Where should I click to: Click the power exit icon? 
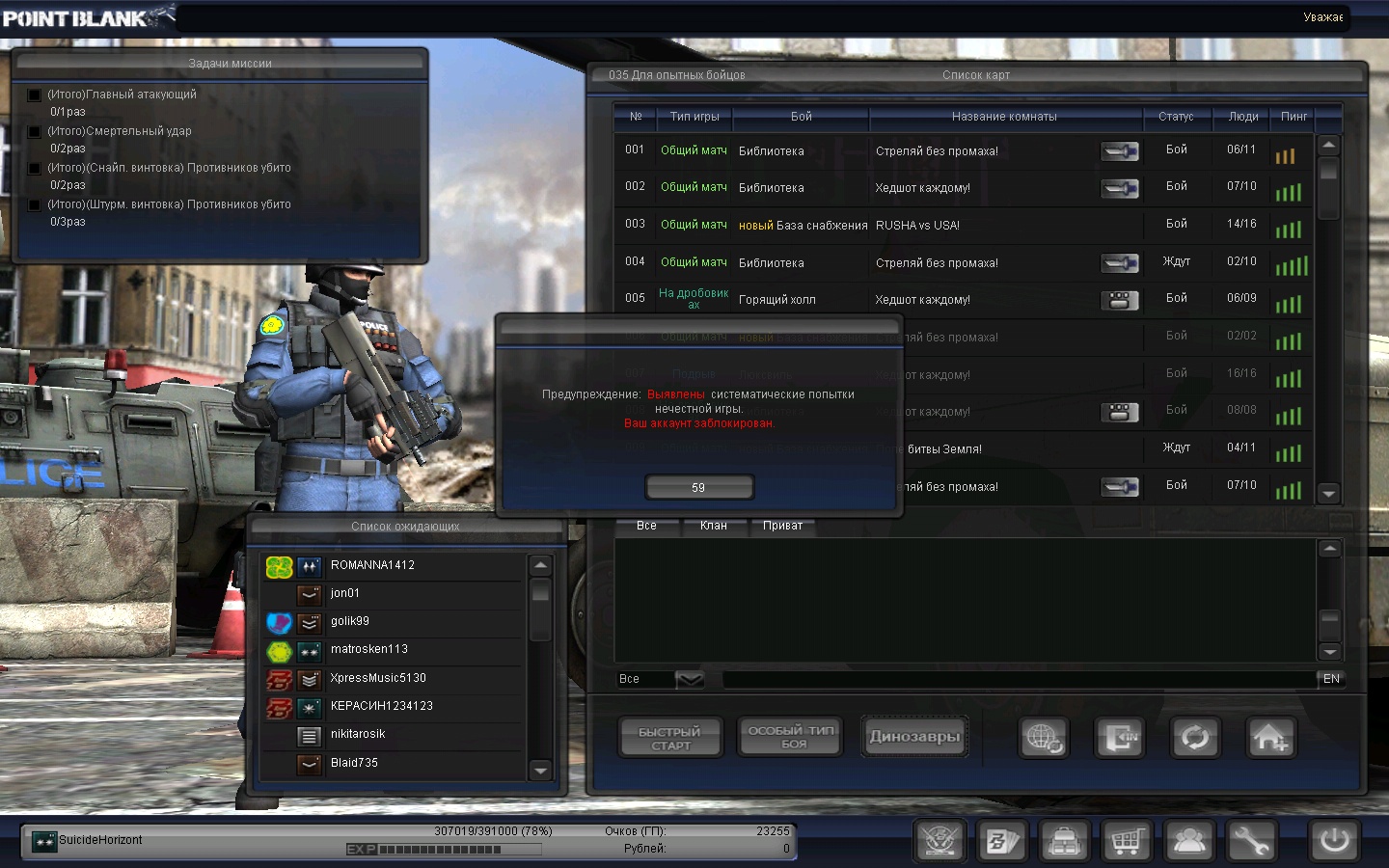pyautogui.click(x=1334, y=840)
